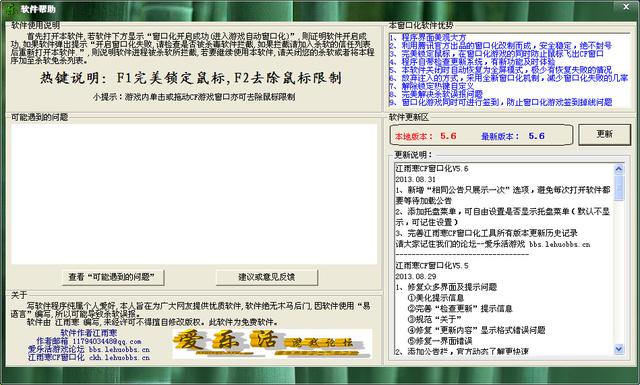
Task: Click the 小提示 tip line
Action: (x=194, y=97)
